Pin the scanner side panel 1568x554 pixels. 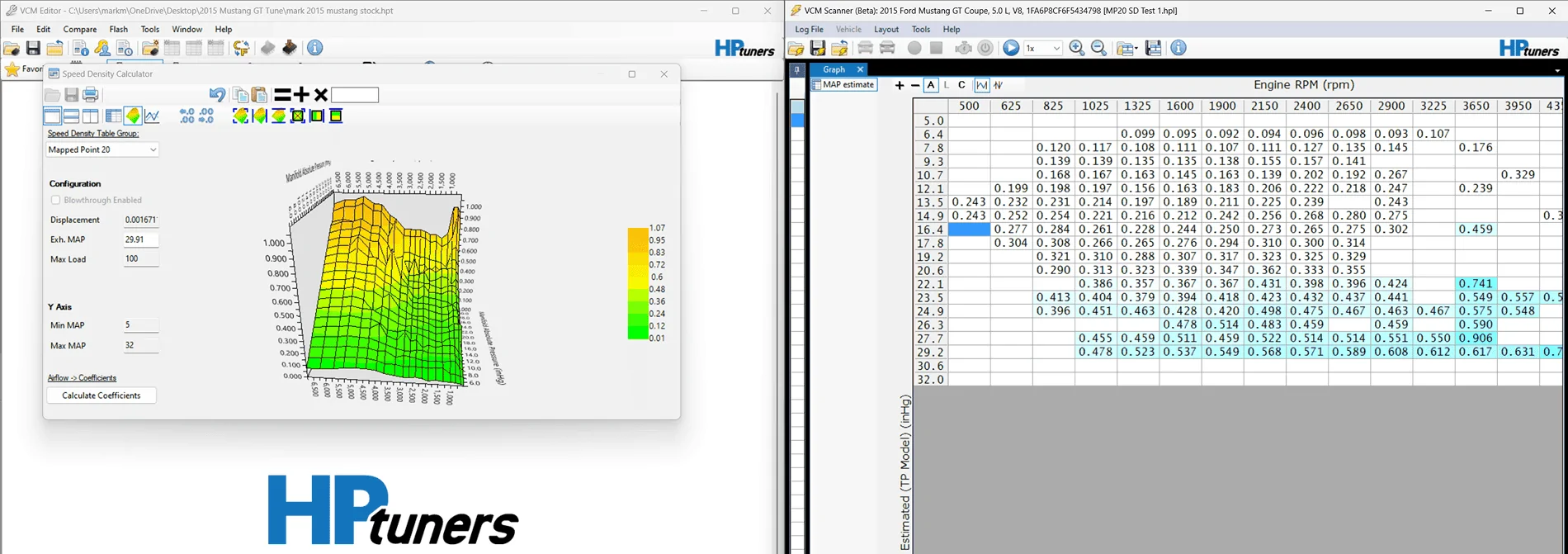797,70
